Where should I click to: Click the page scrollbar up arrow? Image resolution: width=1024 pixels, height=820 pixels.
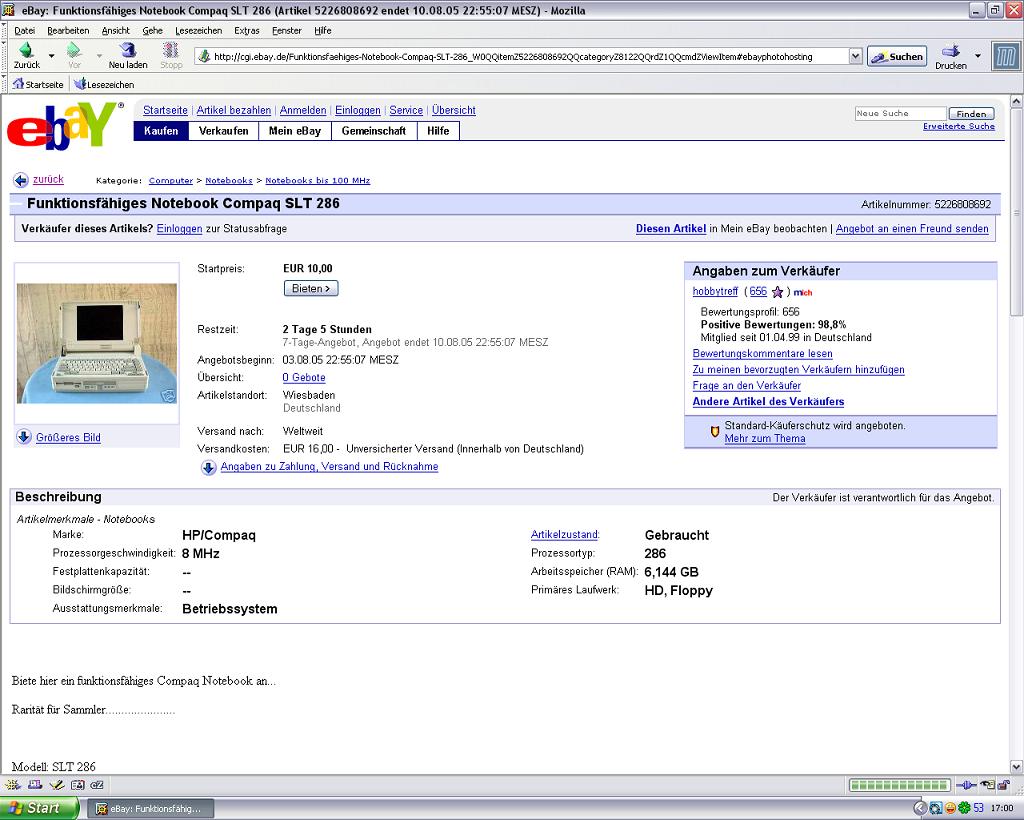(1016, 102)
